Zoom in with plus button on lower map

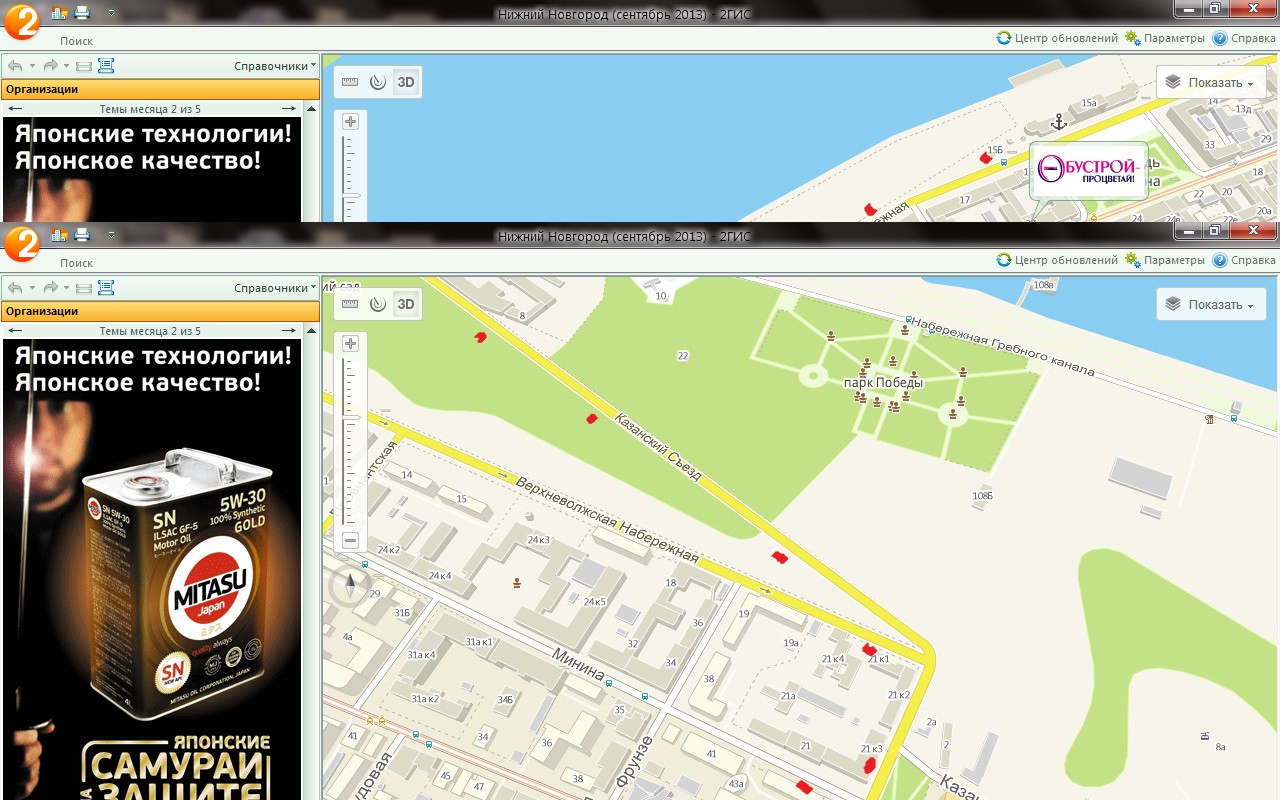click(x=350, y=343)
